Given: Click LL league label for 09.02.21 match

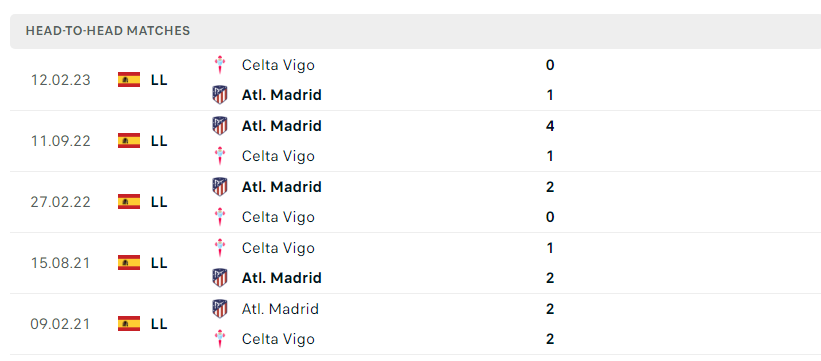Looking at the screenshot, I should coord(159,324).
